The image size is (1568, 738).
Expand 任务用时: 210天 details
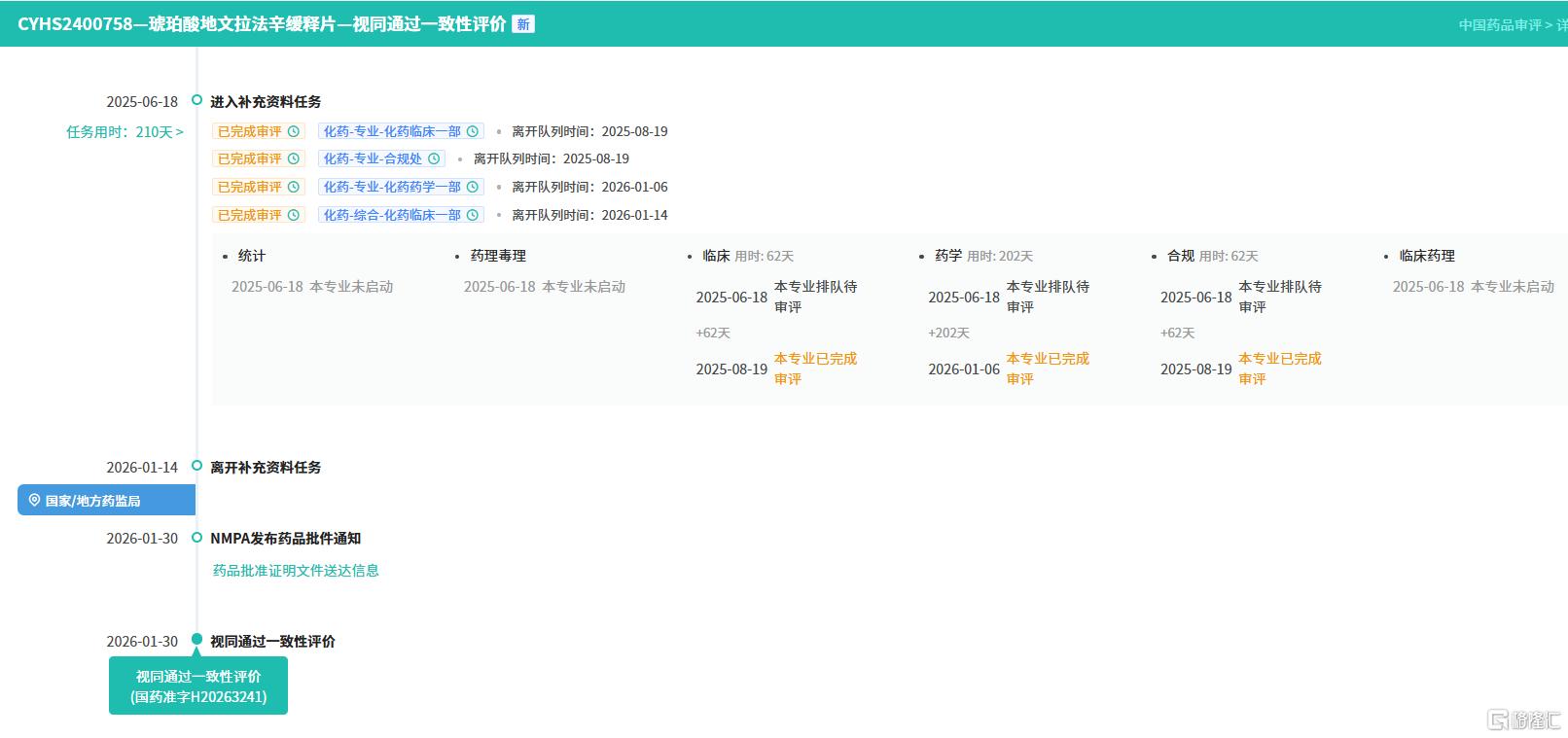(x=125, y=132)
